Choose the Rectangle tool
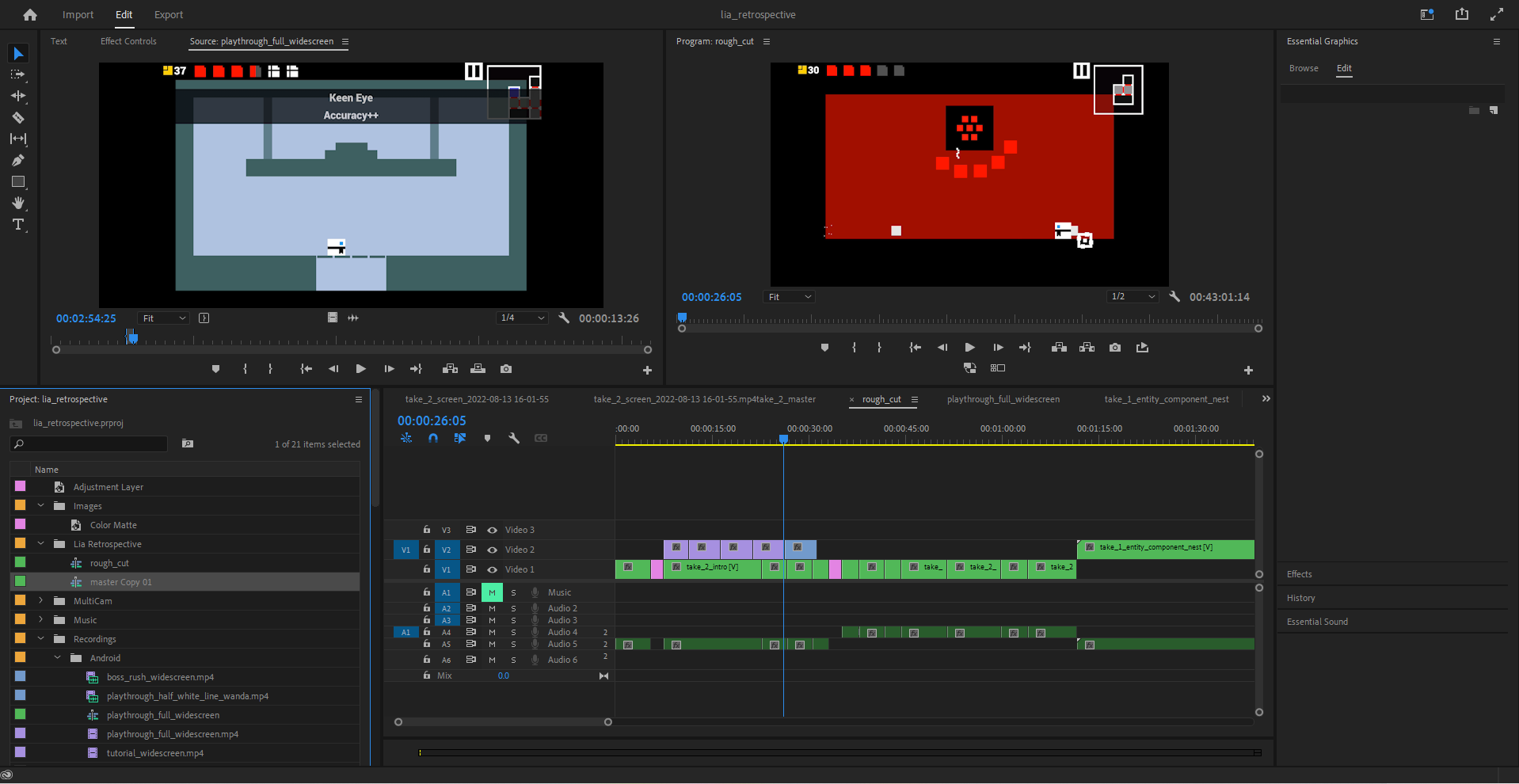Screen dimensions: 1519x784 pos(18,181)
